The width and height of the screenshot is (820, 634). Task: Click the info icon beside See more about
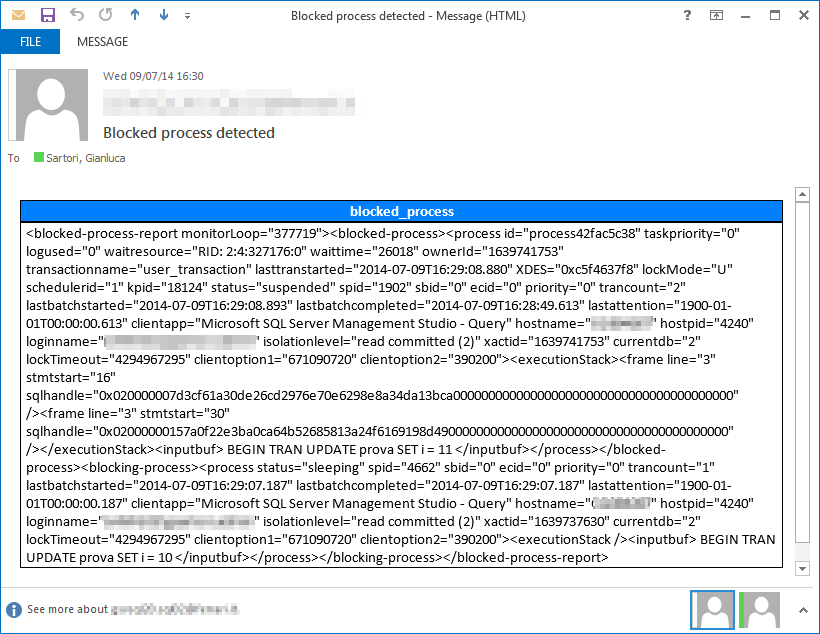coord(14,609)
